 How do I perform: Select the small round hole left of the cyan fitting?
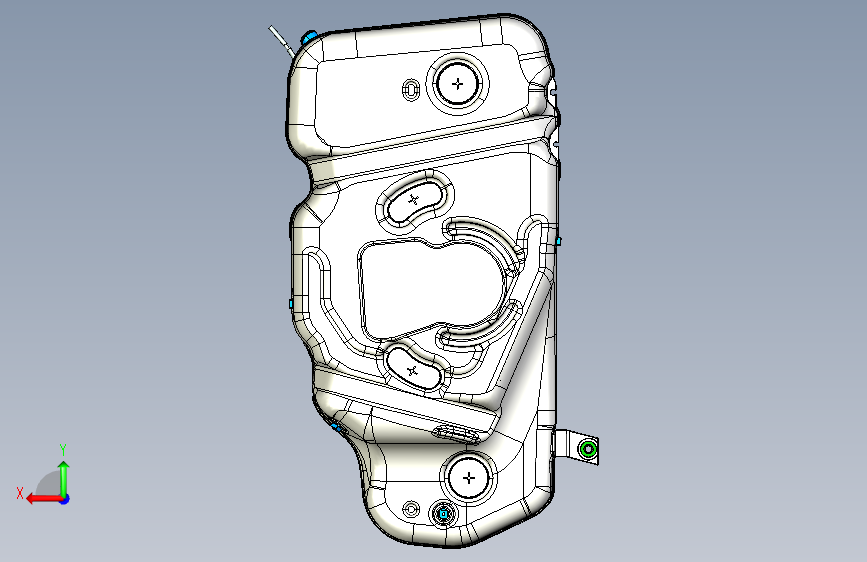[x=411, y=509]
